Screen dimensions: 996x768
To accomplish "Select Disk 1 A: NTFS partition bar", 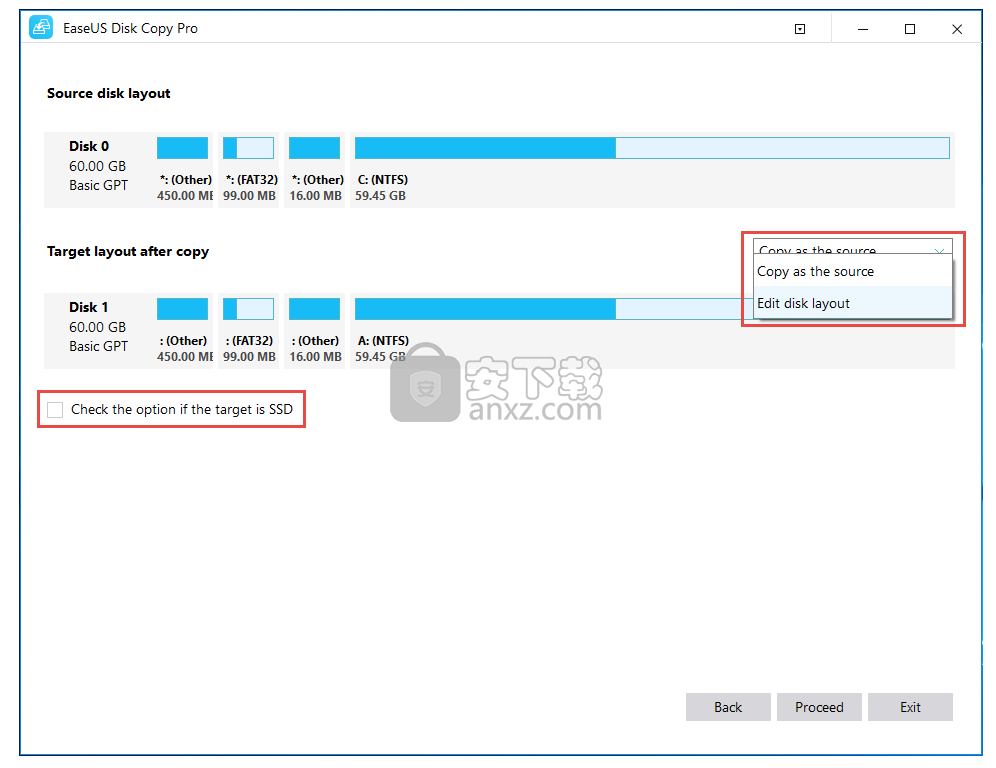I will coord(553,309).
